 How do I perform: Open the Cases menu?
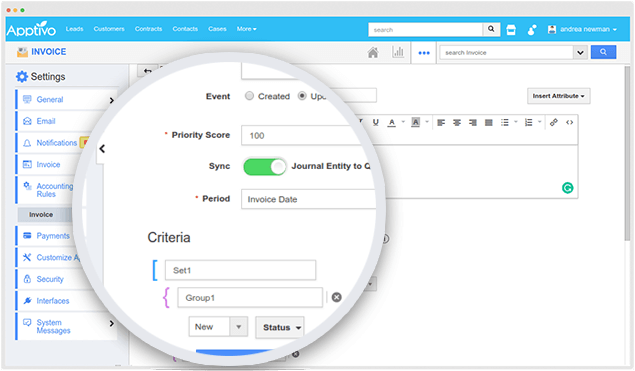217,29
